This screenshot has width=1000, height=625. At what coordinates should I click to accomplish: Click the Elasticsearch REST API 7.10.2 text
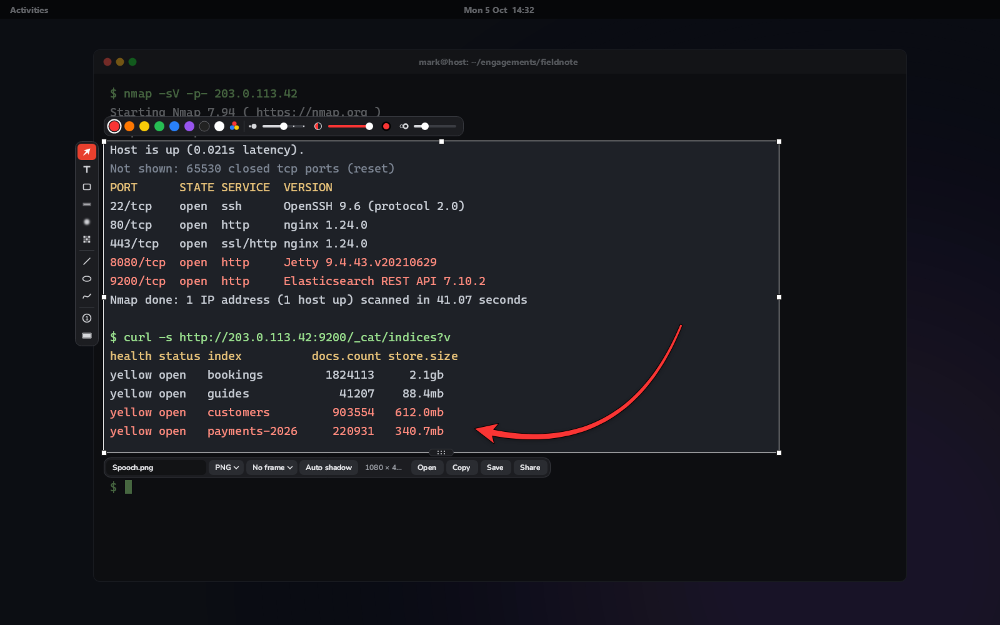[x=385, y=281]
